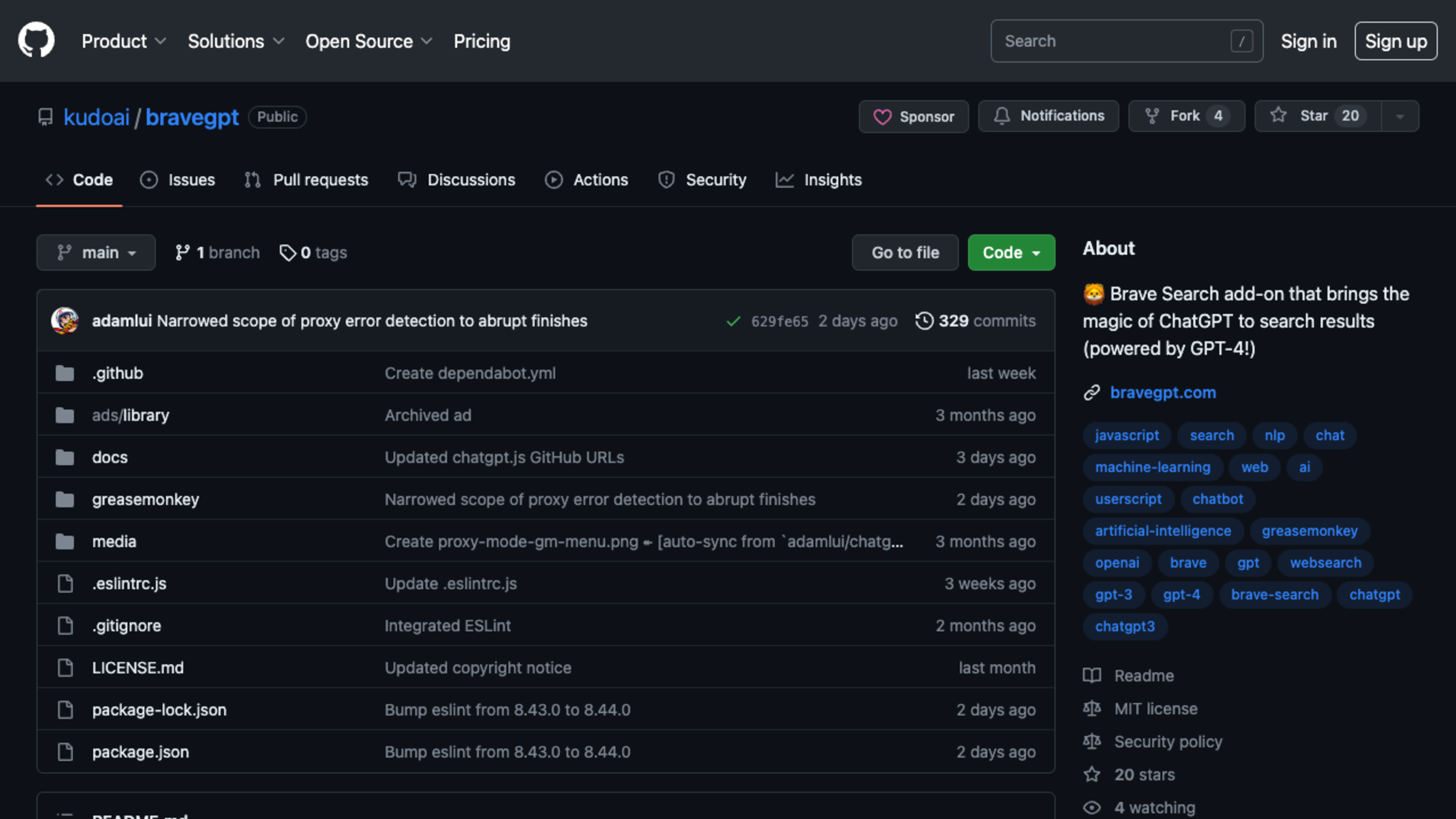Image resolution: width=1456 pixels, height=819 pixels.
Task: Open the 'Create dependabot.yml' commit message
Action: click(470, 373)
